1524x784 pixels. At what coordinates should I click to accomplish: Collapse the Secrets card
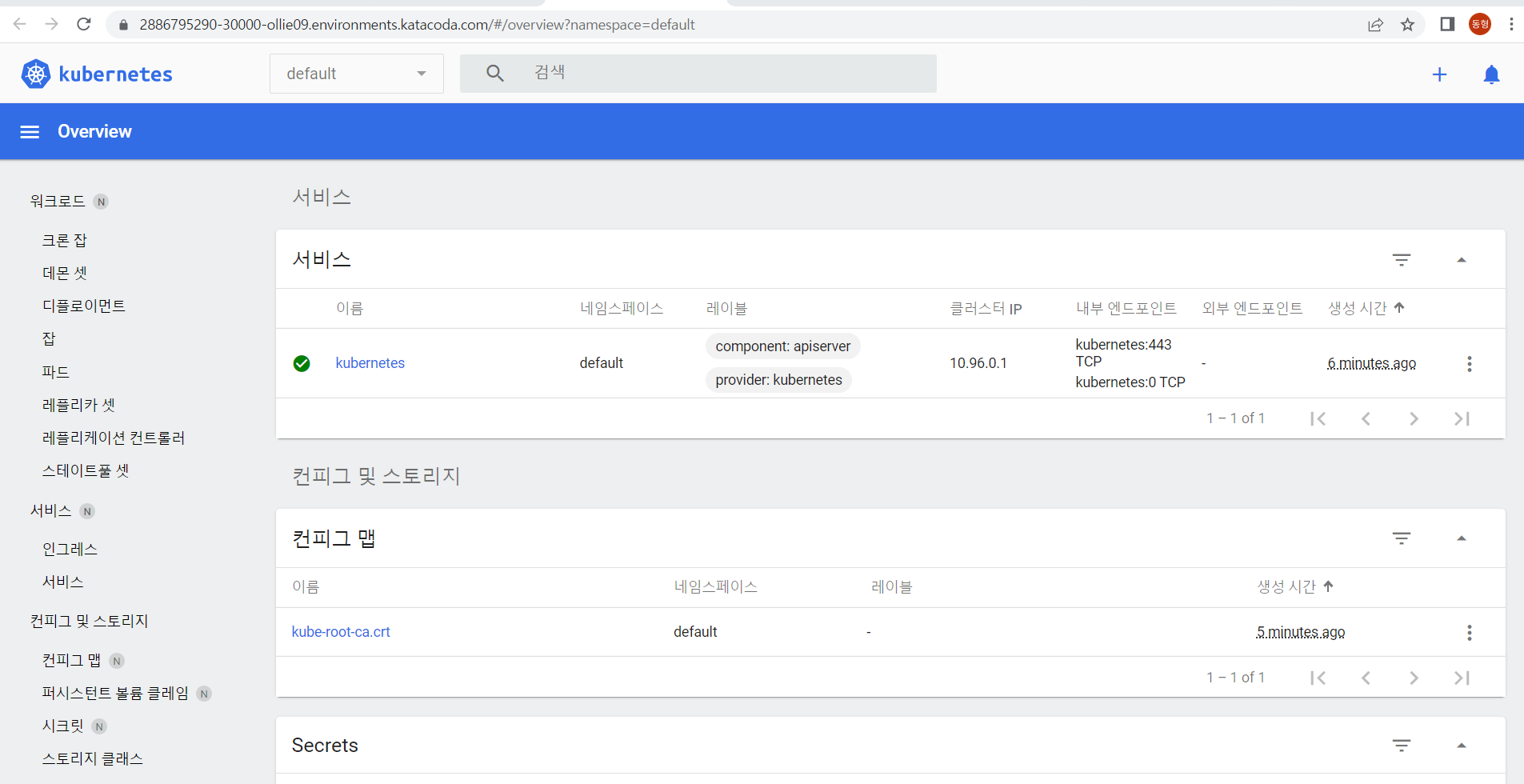tap(1462, 746)
